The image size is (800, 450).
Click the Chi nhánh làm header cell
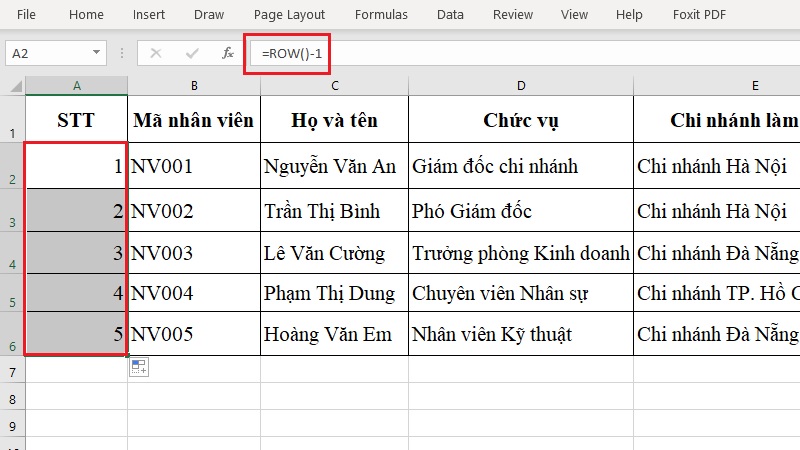(717, 119)
